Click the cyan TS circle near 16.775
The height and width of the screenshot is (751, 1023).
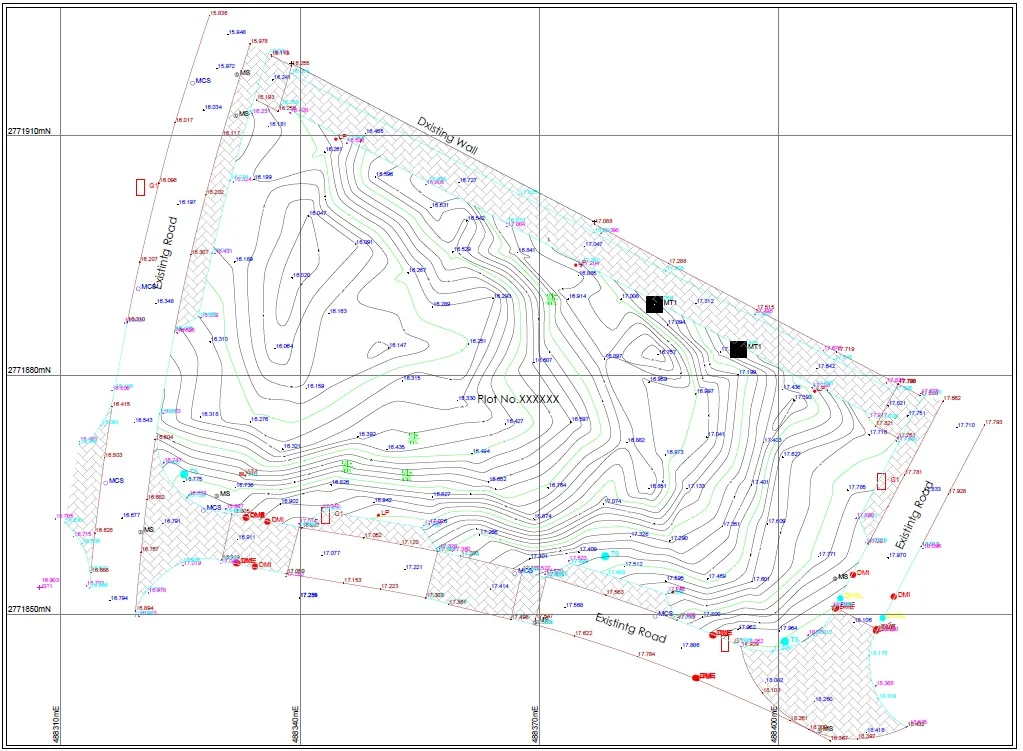coord(184,473)
